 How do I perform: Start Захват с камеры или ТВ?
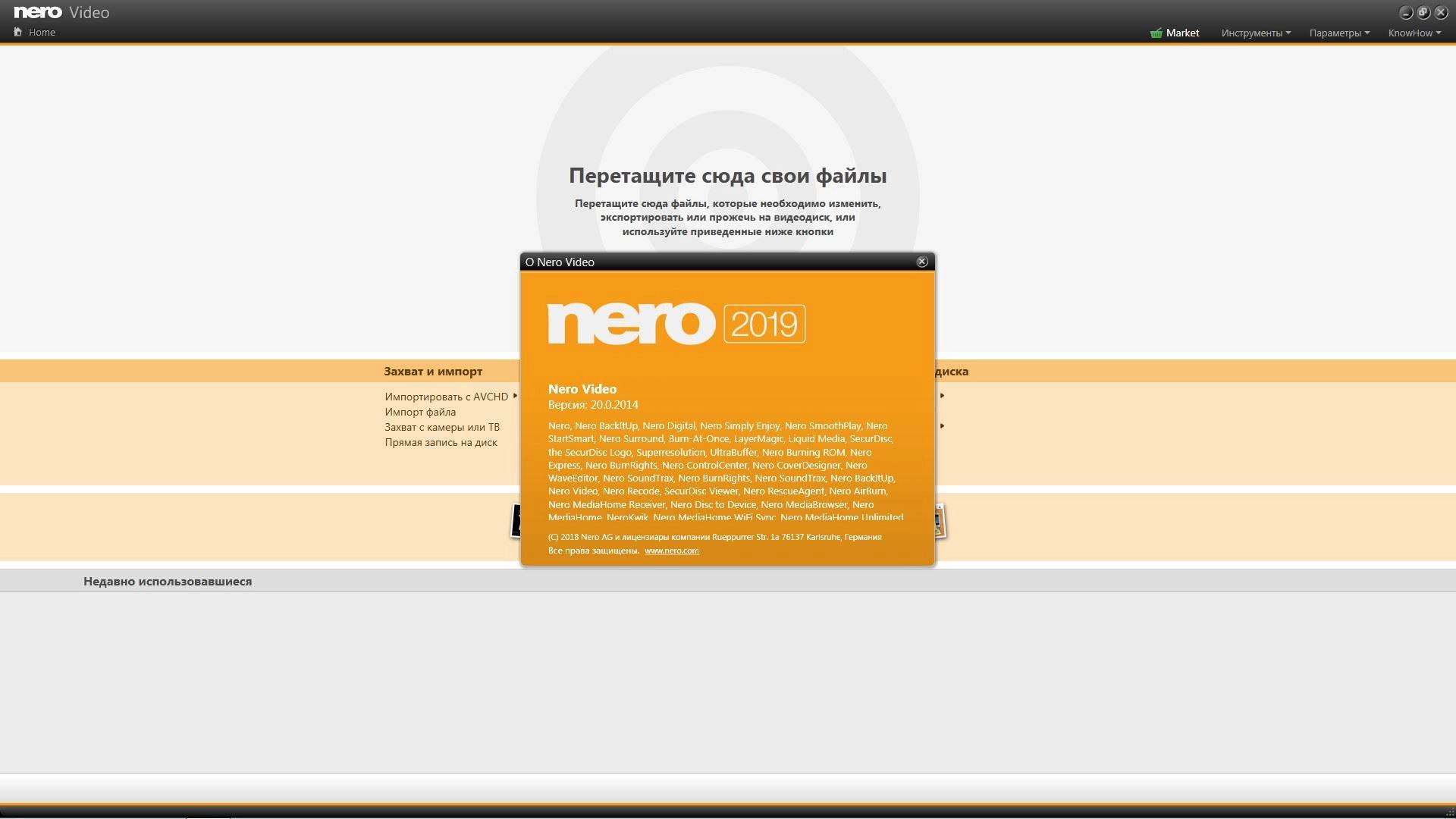442,427
